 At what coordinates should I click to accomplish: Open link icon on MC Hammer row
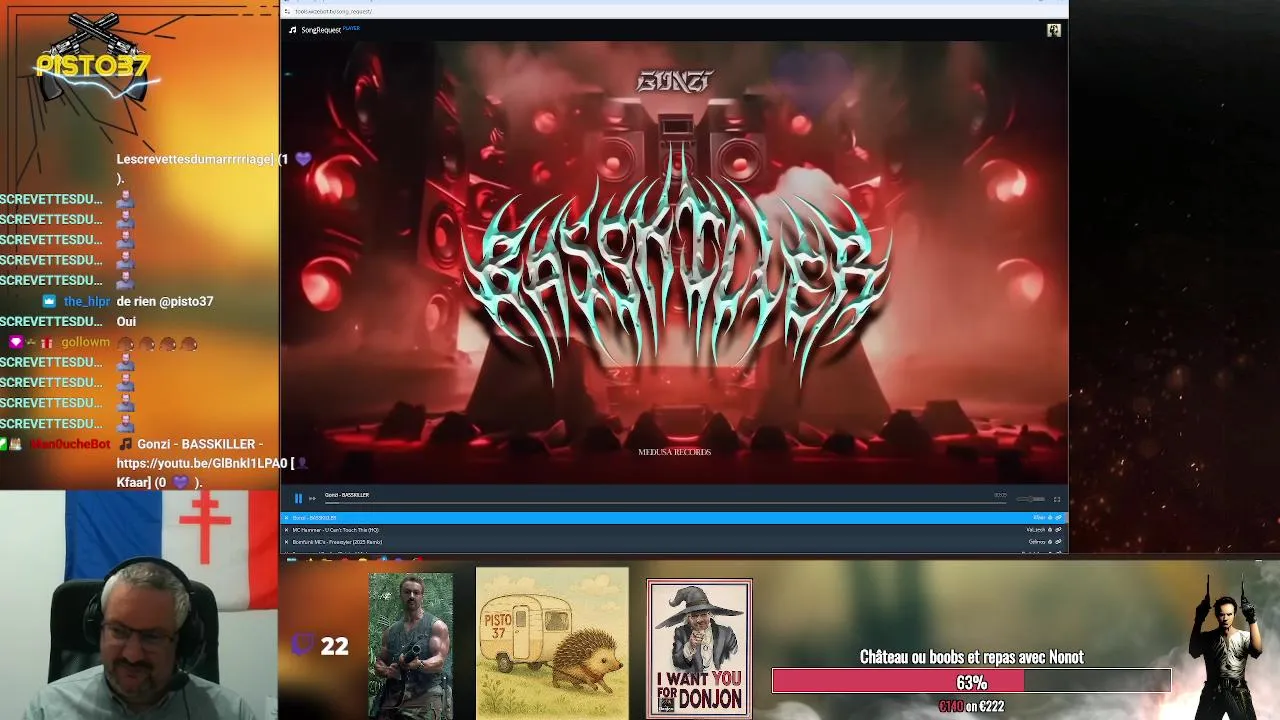coord(1058,530)
